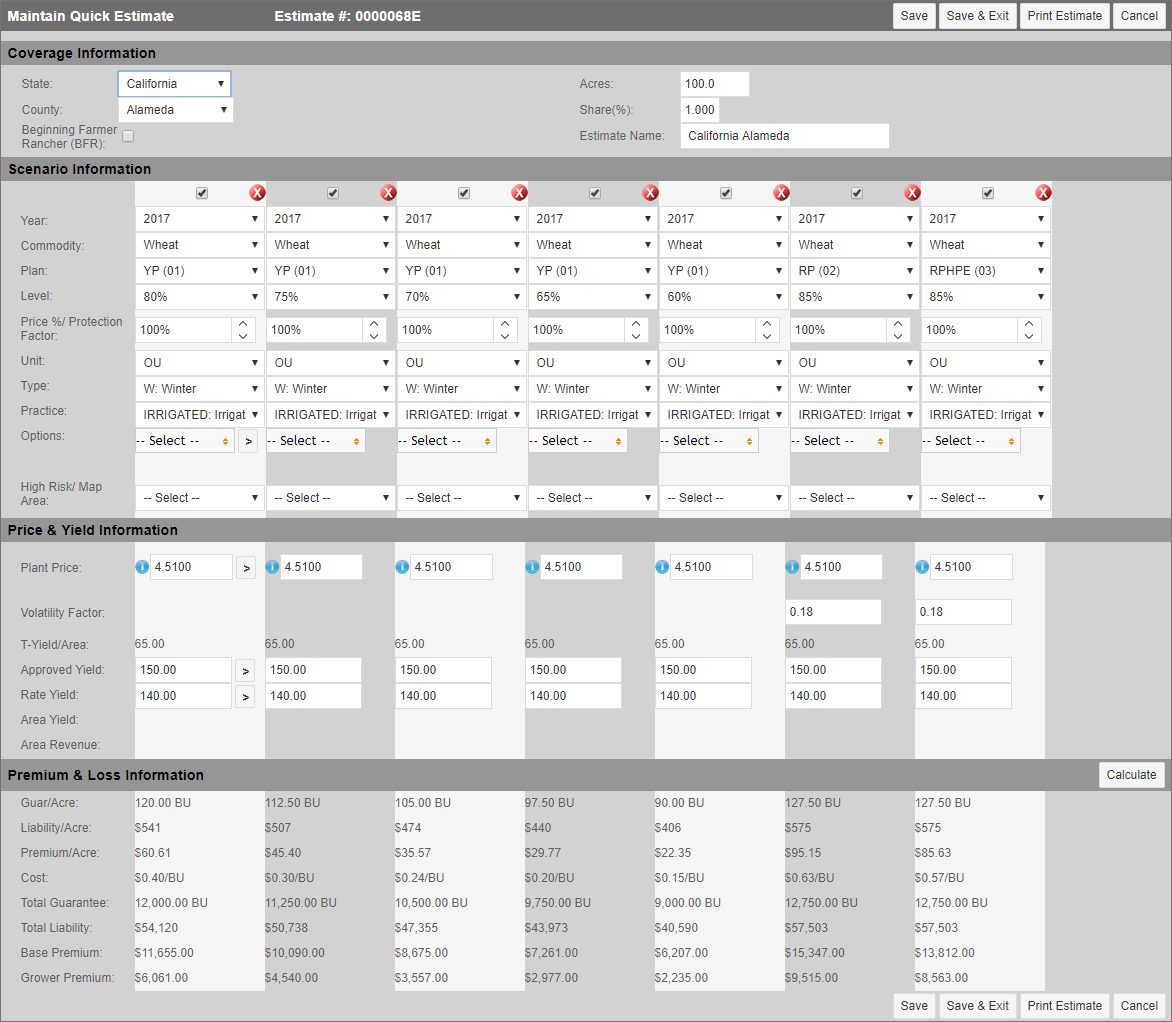Click Cancel in the page footer
The height and width of the screenshot is (1022, 1172).
pos(1139,1006)
